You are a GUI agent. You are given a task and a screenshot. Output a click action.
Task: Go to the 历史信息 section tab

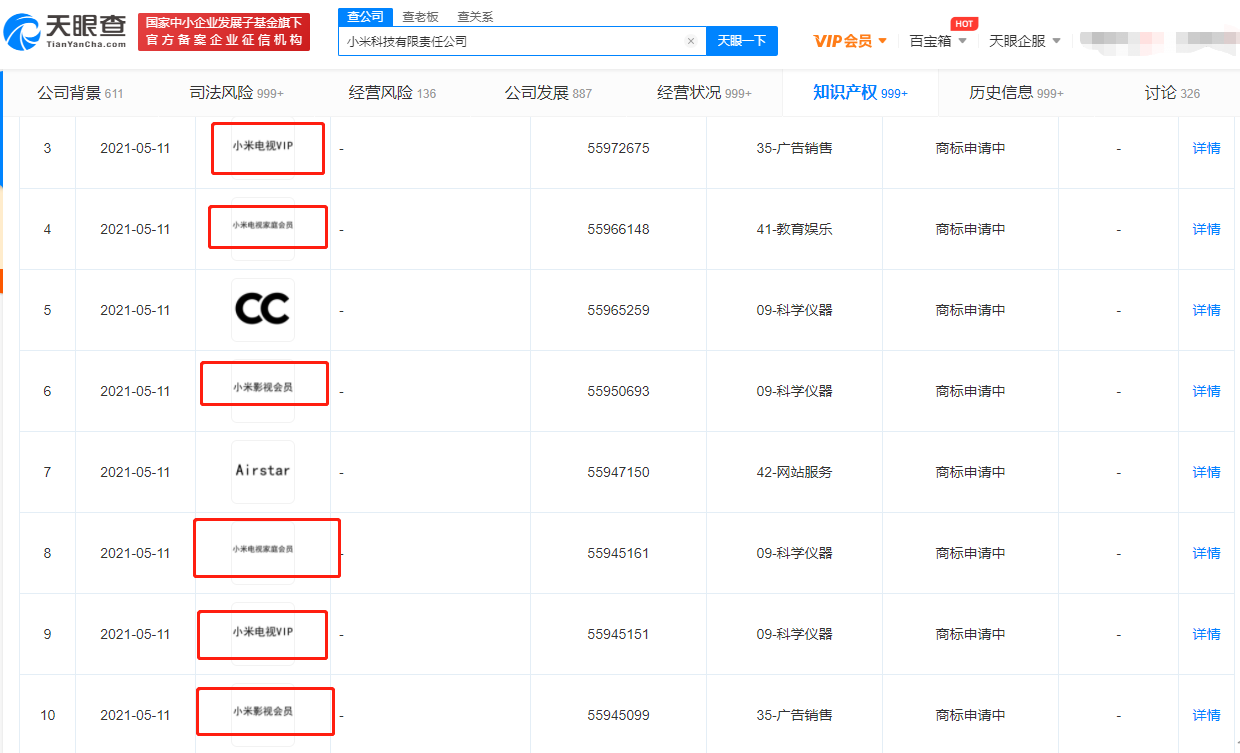(1015, 93)
